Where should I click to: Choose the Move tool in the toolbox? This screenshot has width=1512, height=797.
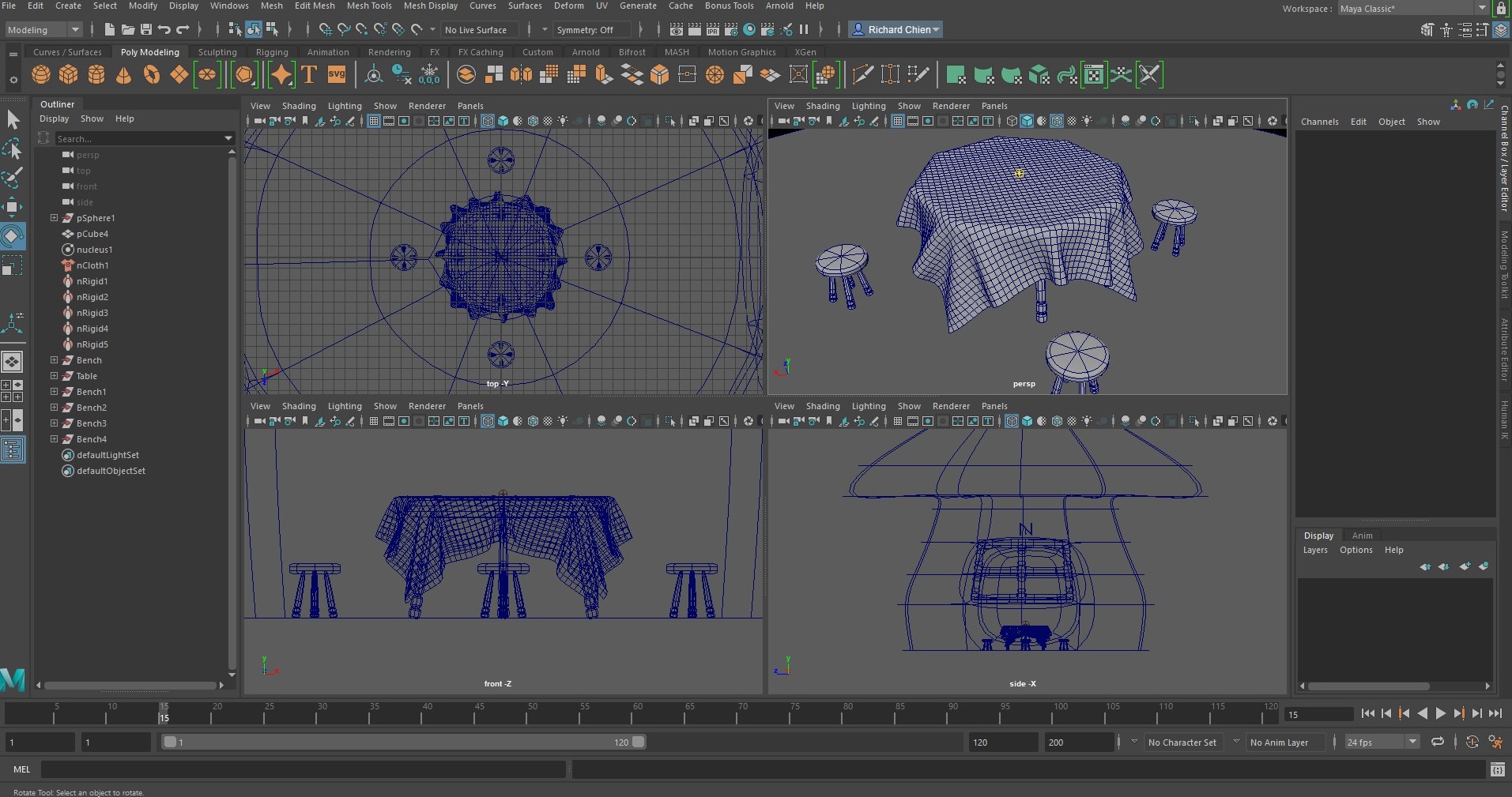click(x=13, y=207)
